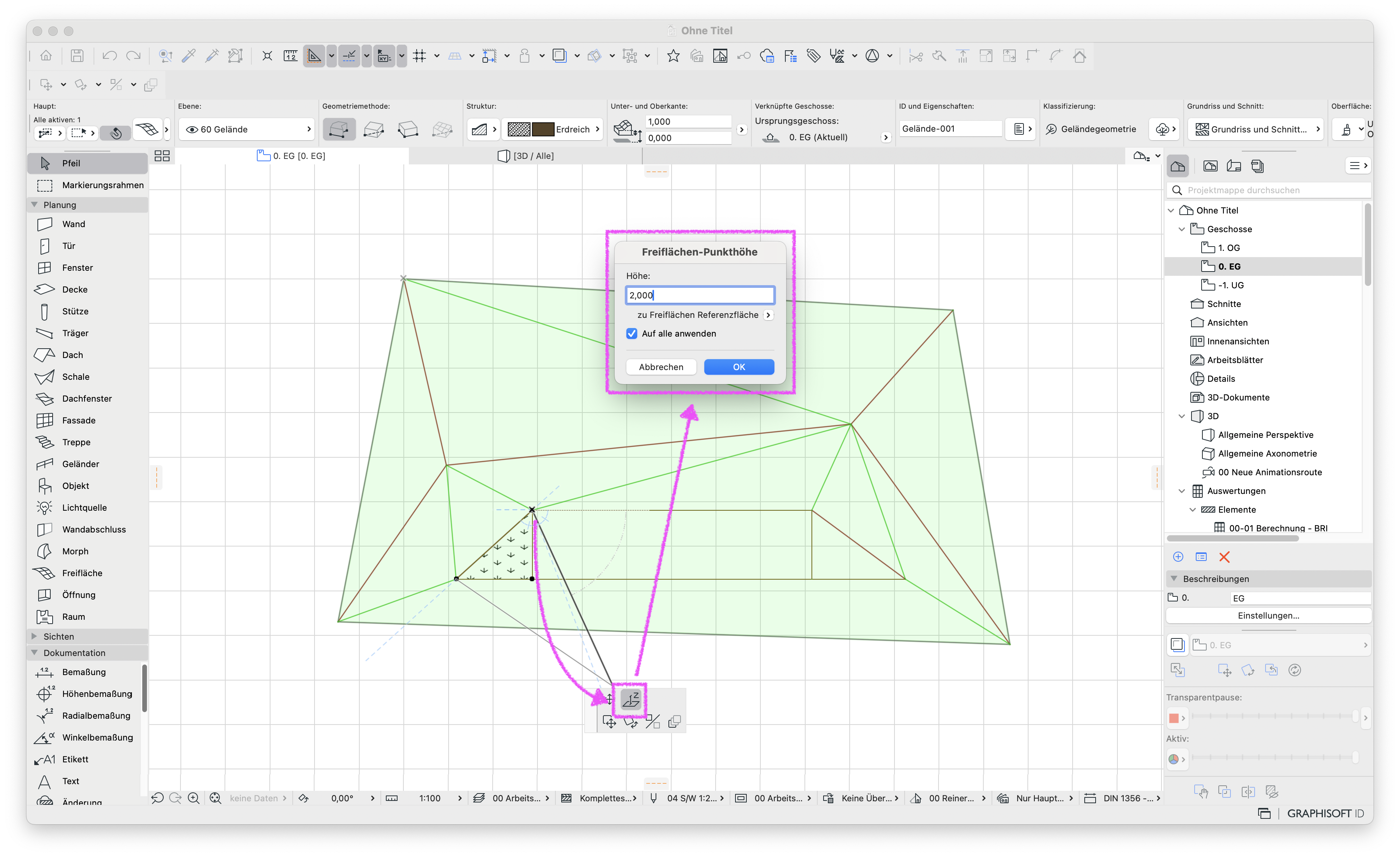Click the Abbrechen button
Viewport: 1400px width, 857px height.
pos(661,367)
